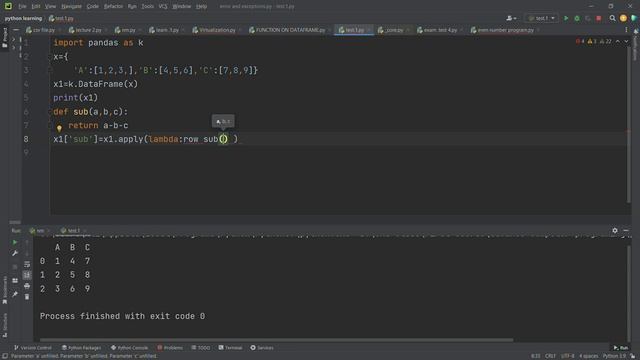The width and height of the screenshot is (640, 360).
Task: Click the orange IDE updates icon
Action: click(623, 18)
